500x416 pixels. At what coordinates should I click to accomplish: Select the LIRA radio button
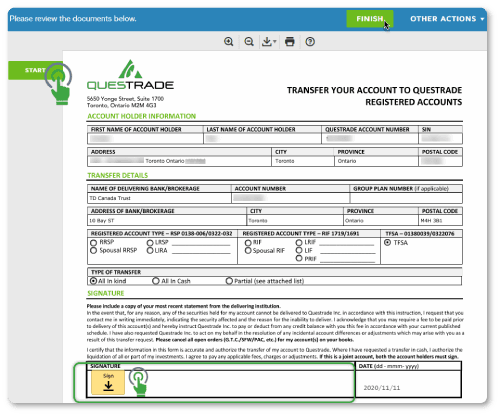150,250
